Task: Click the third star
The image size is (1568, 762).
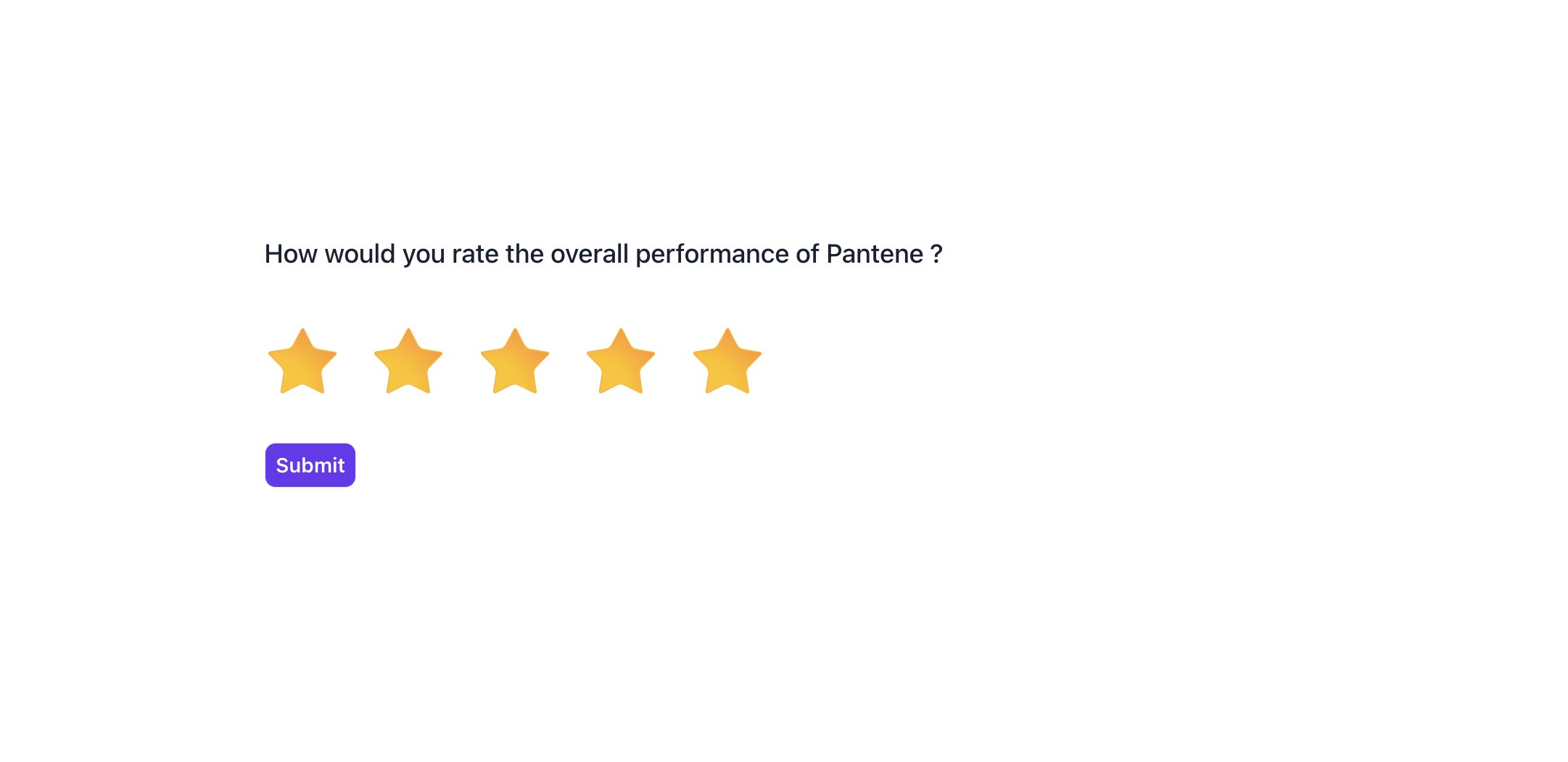Action: (x=515, y=362)
